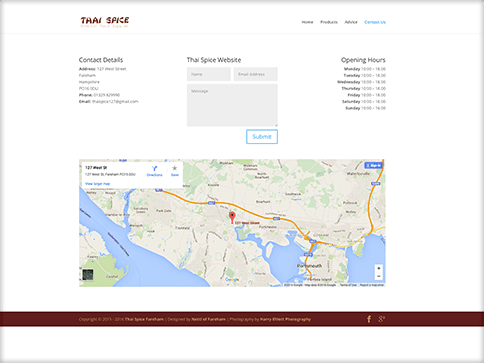This screenshot has width=484, height=363.
Task: Zoom in with map plus button
Action: (378, 268)
